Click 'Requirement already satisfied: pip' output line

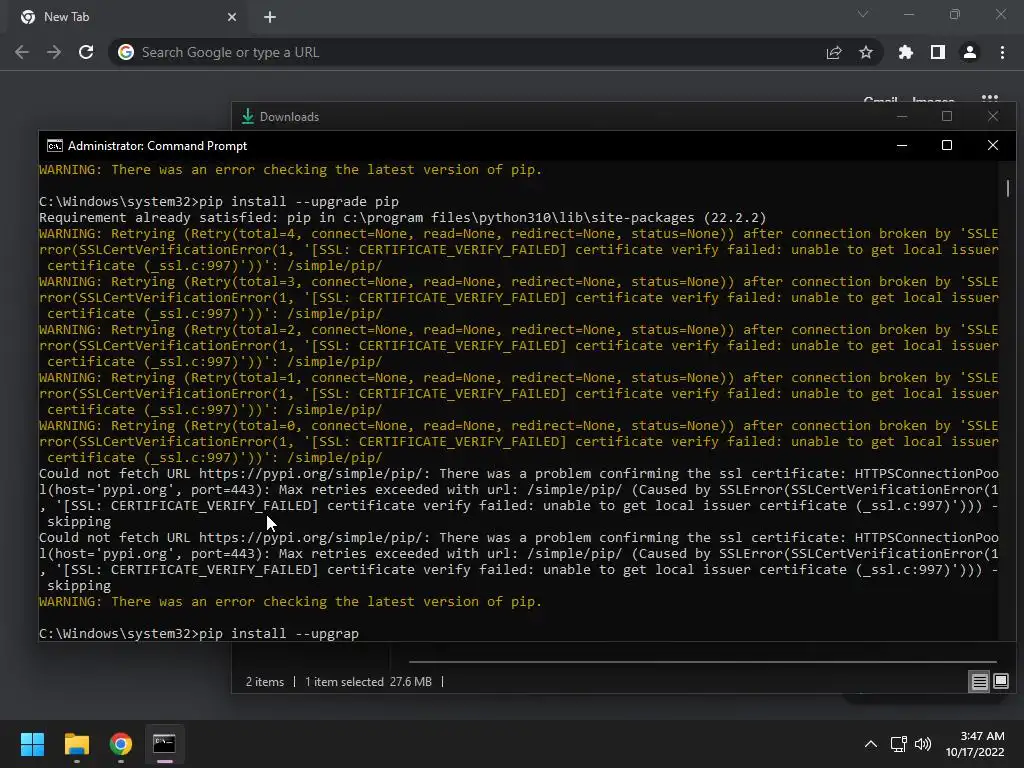[402, 217]
